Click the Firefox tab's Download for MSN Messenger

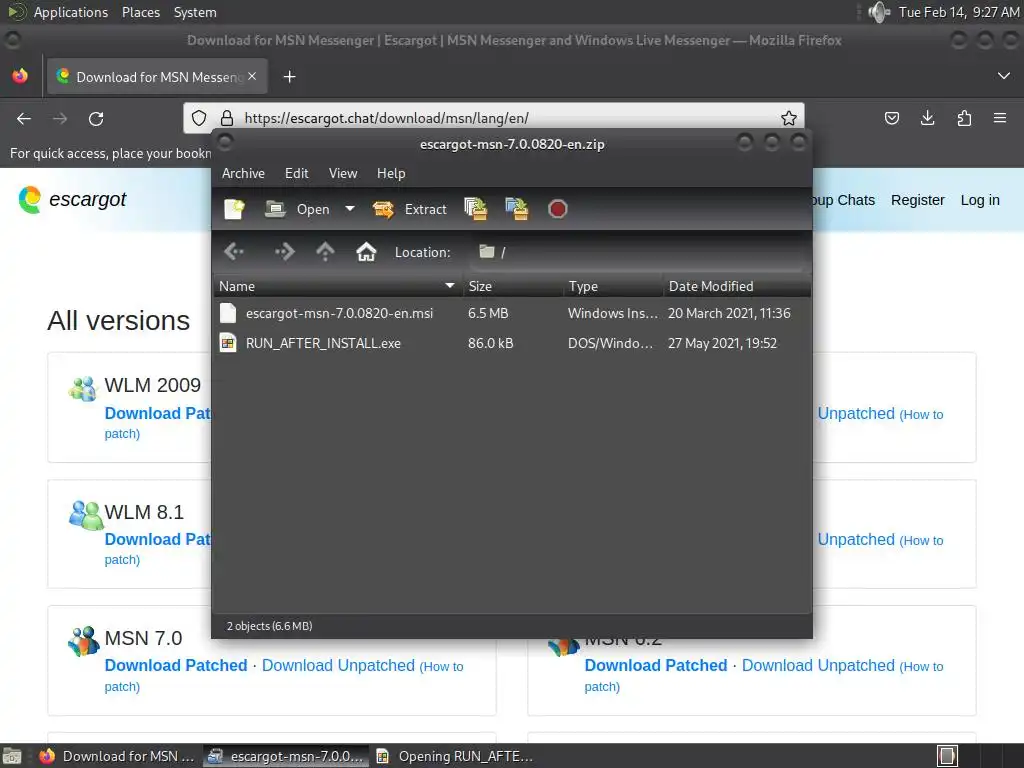click(x=155, y=76)
